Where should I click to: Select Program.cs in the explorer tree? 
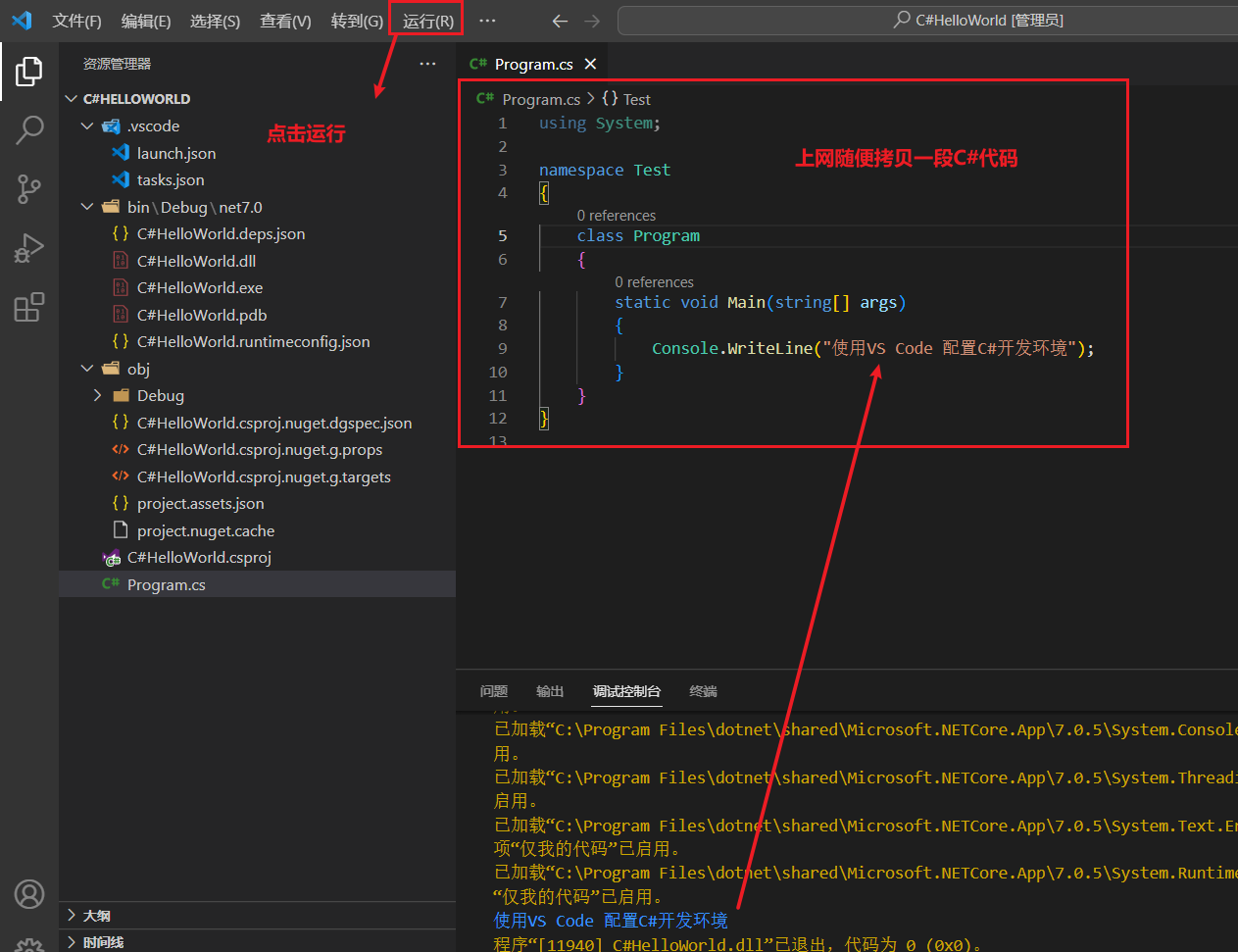pos(257,584)
